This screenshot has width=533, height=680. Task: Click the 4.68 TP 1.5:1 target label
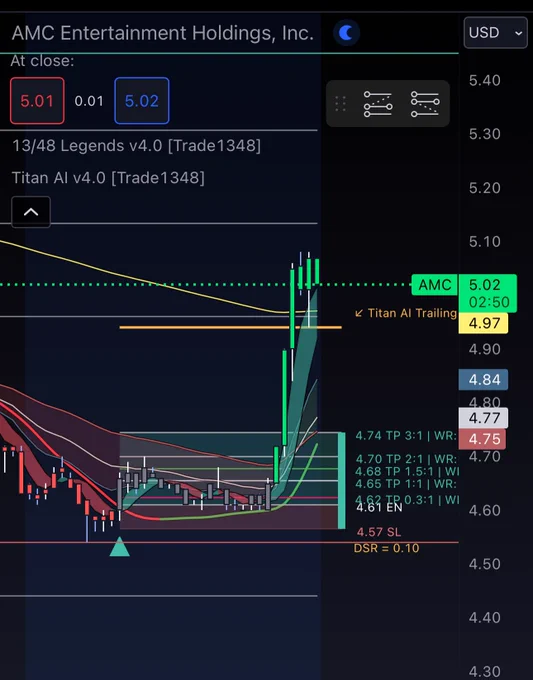(x=407, y=471)
